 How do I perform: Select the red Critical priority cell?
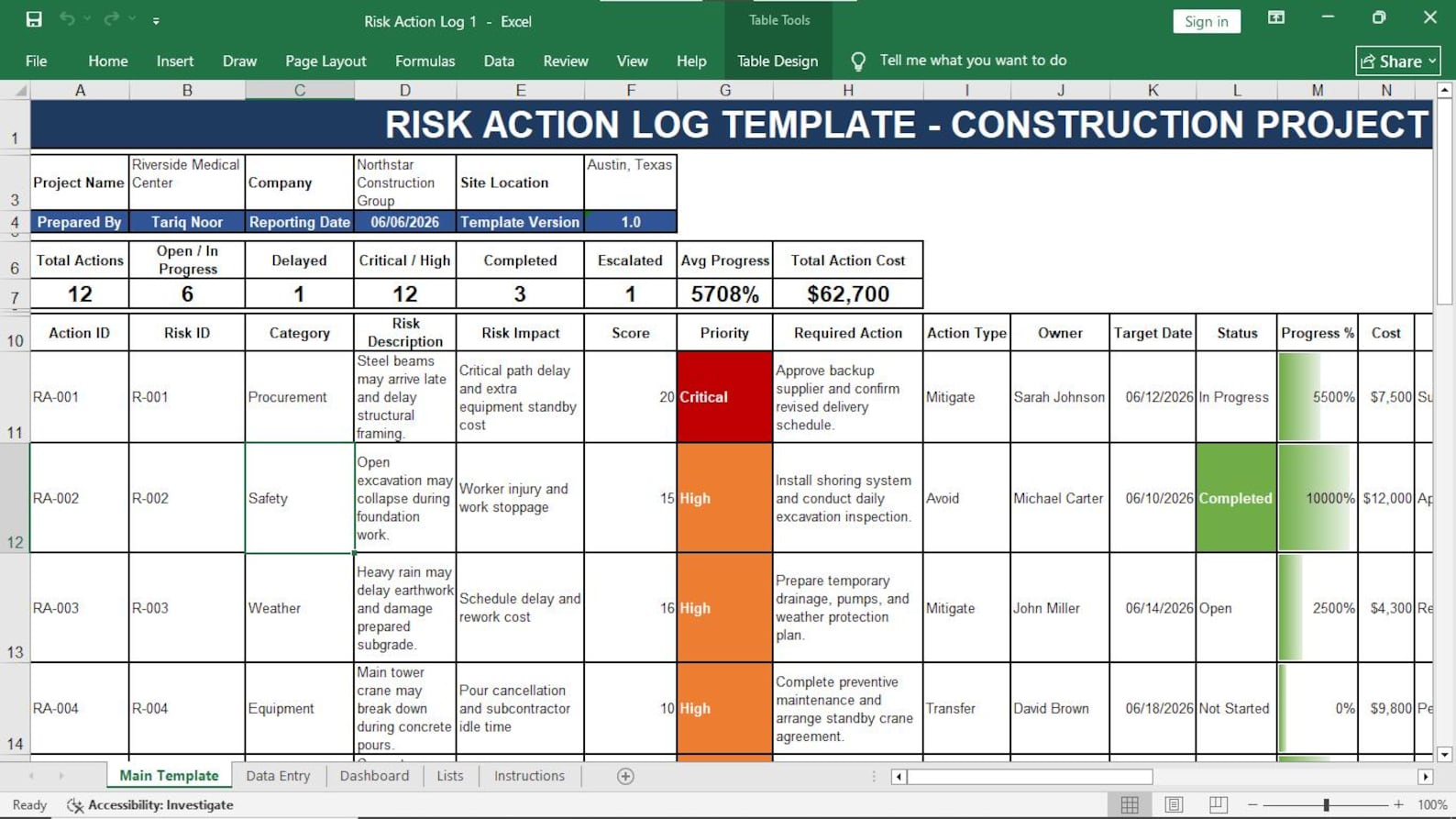[x=724, y=397]
